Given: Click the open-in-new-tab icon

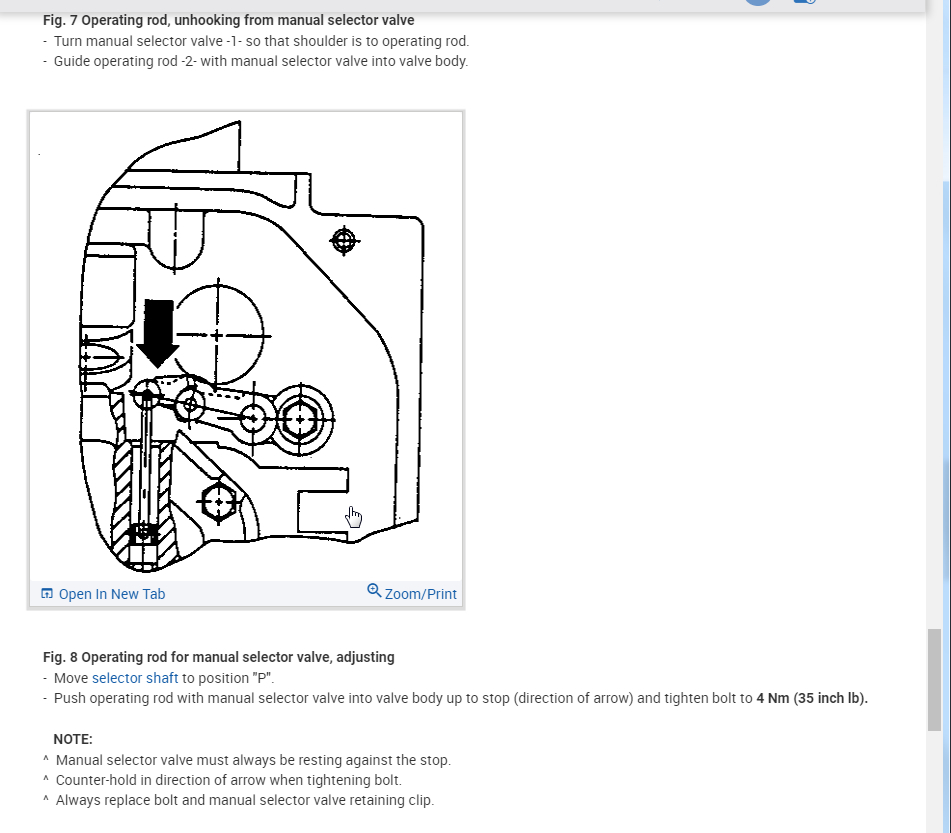Looking at the screenshot, I should (47, 593).
